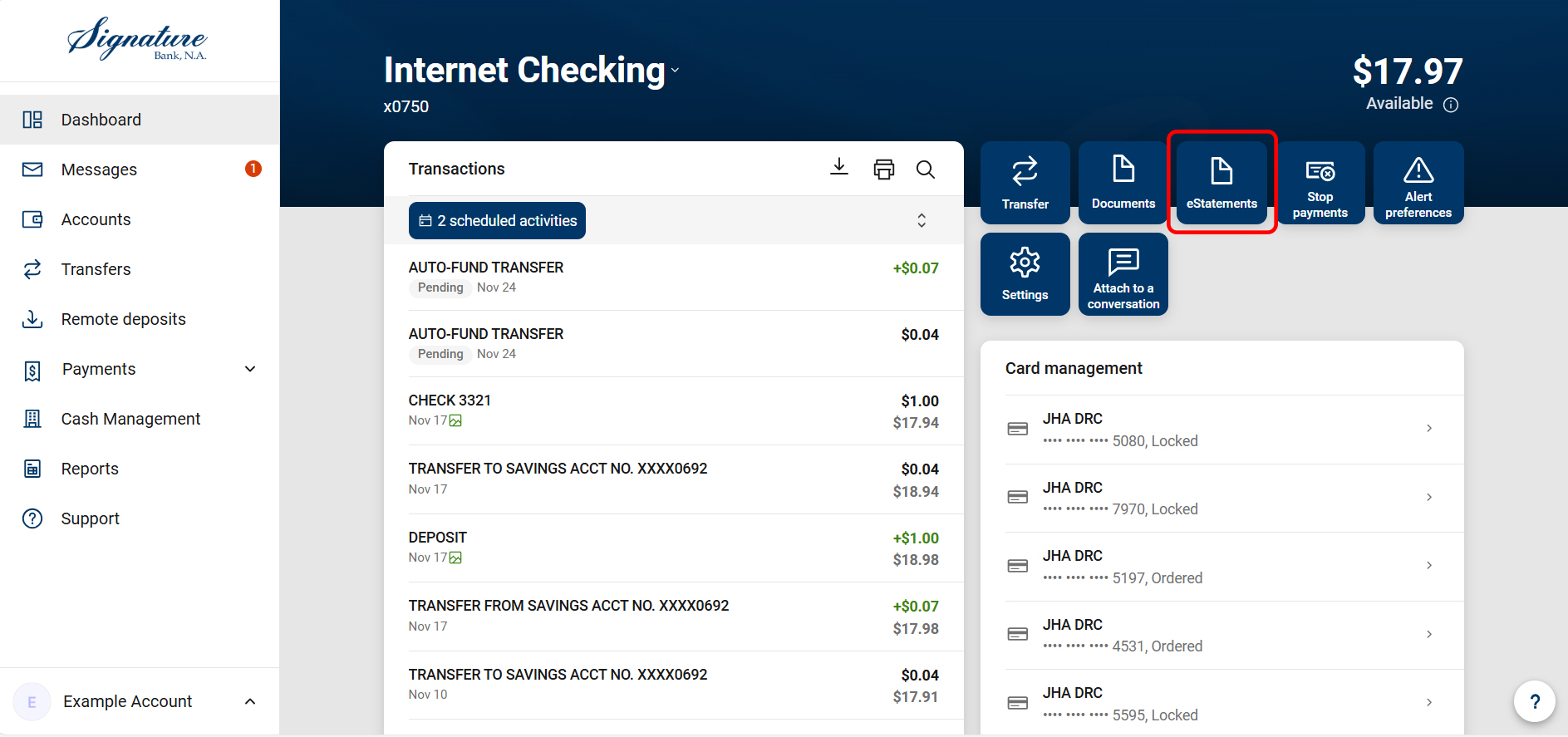Open Reports from the sidebar

tap(140, 469)
